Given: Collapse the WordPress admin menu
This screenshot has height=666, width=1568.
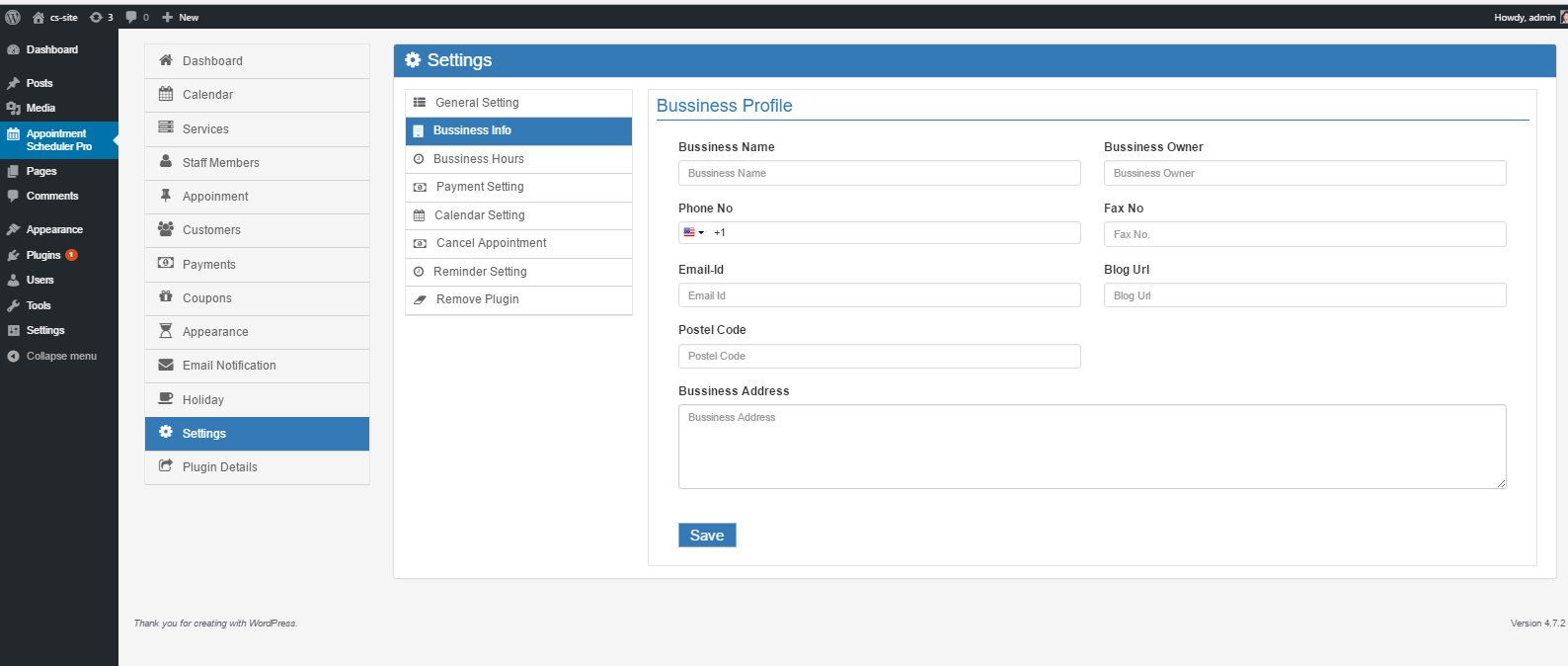Looking at the screenshot, I should point(60,356).
